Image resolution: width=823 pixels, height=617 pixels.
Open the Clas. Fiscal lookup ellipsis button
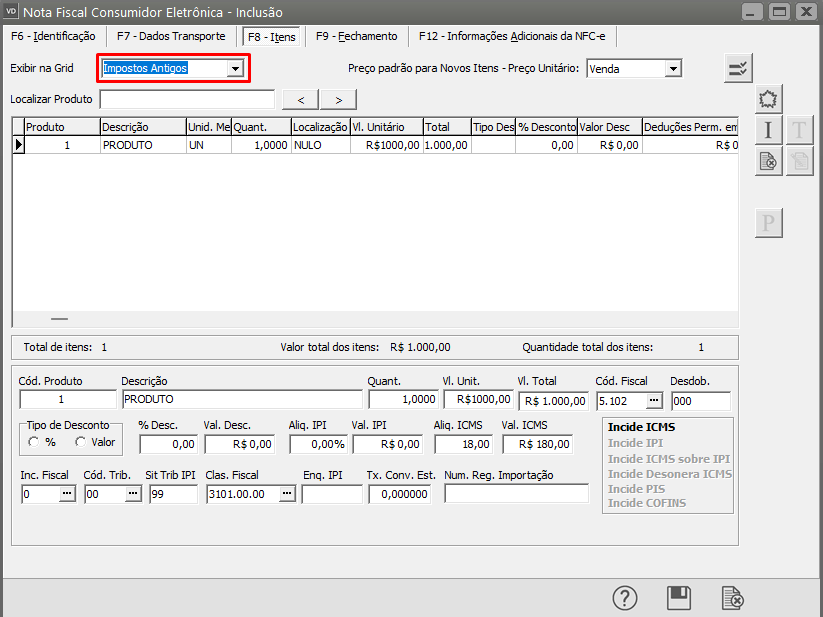pyautogui.click(x=287, y=494)
